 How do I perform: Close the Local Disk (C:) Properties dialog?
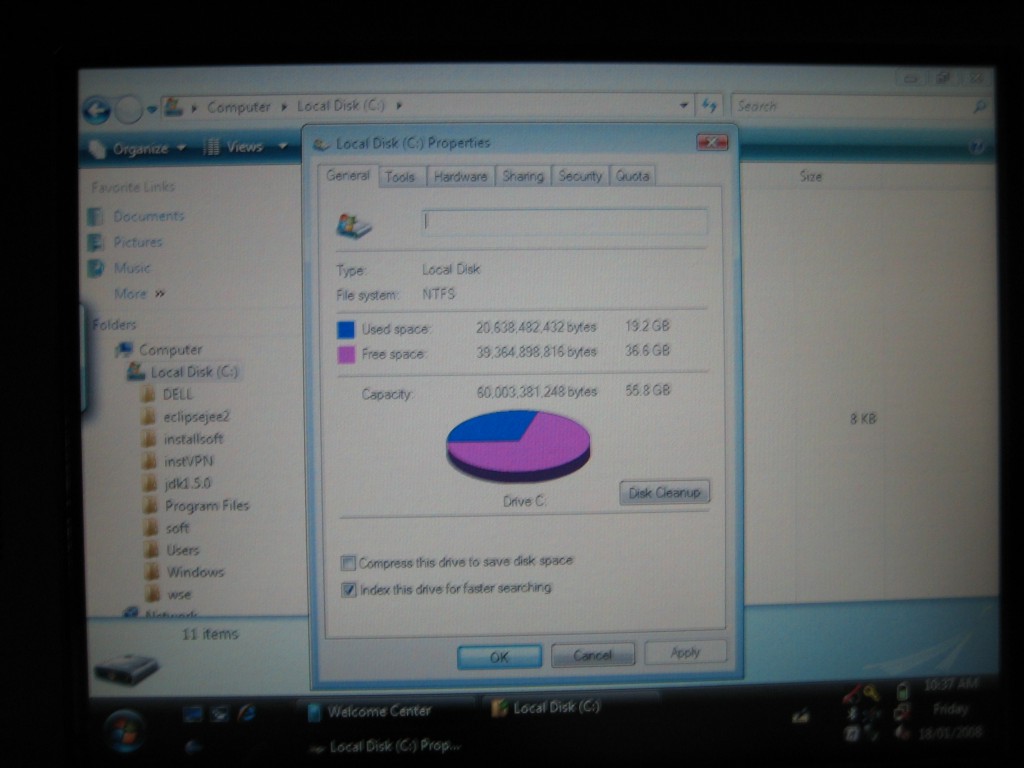coord(712,142)
